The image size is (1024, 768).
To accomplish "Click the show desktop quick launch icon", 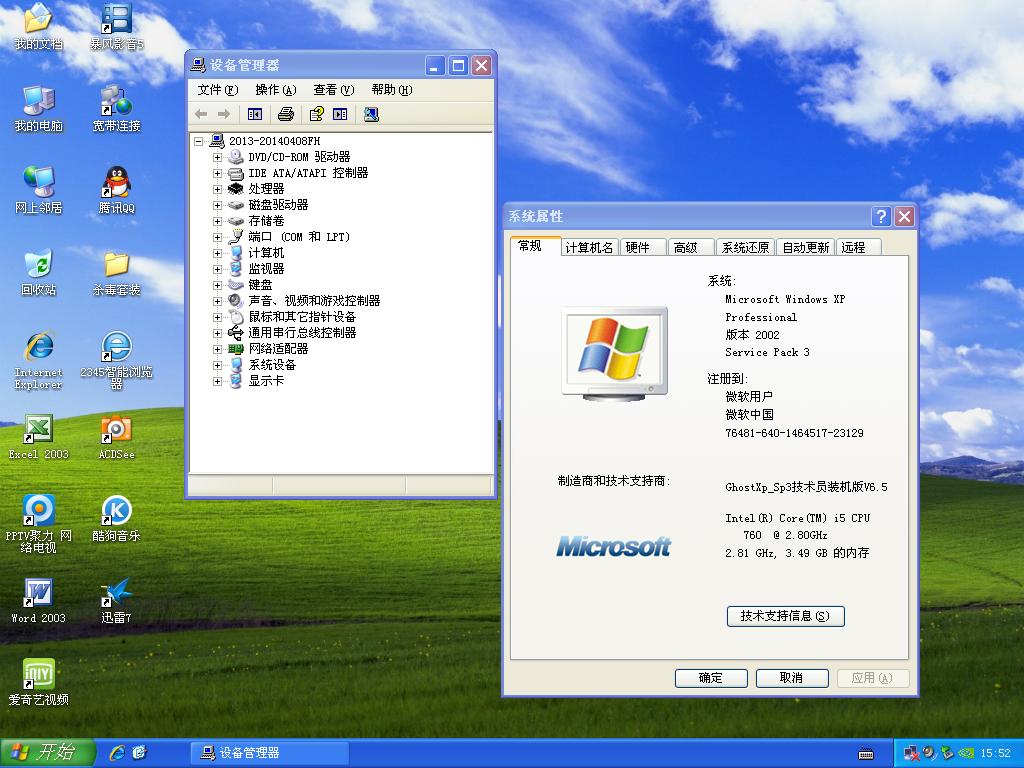I will pyautogui.click(x=139, y=752).
